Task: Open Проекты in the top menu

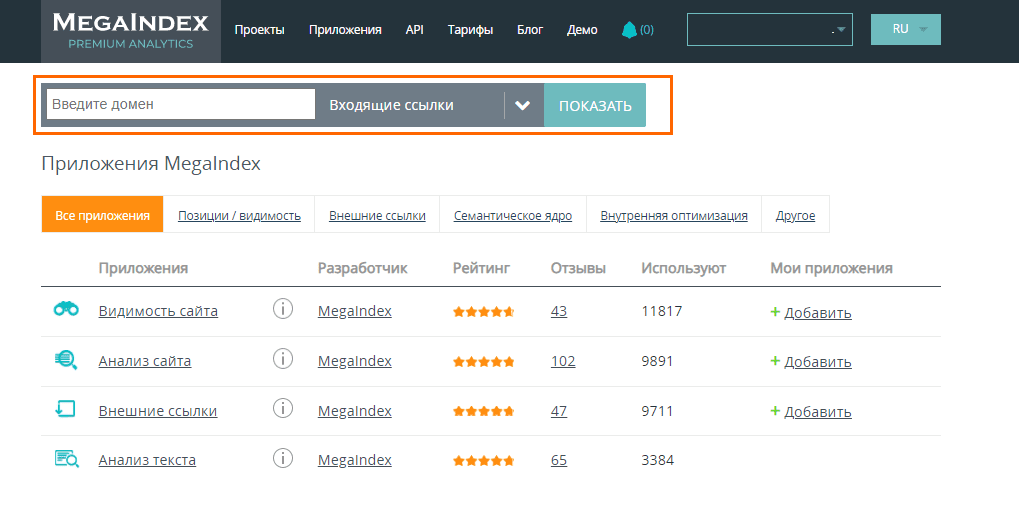Action: click(x=259, y=30)
